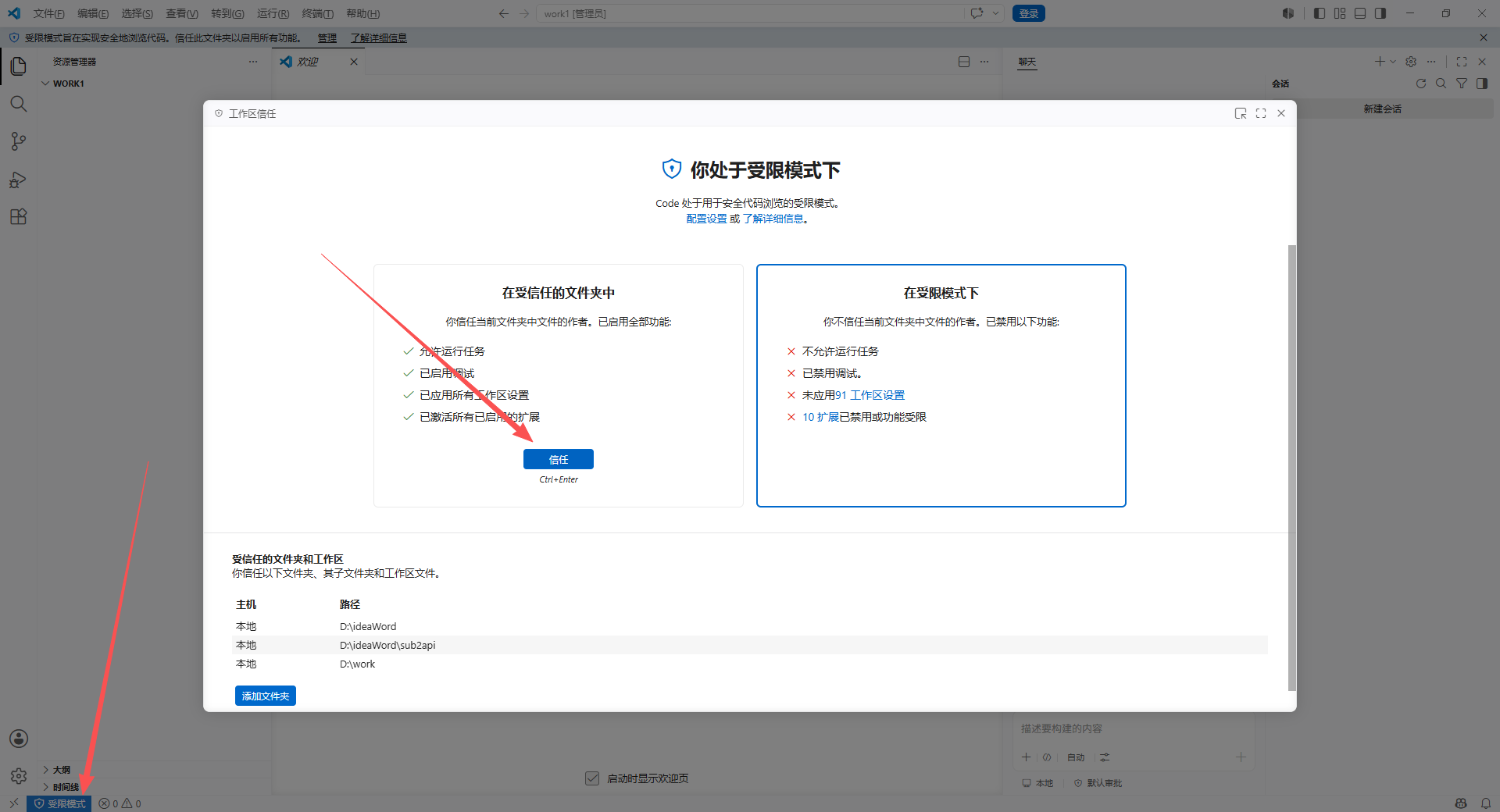Screen dimensions: 1500x812
Task: Open the errors and warnings status indicator
Action: tap(120, 803)
